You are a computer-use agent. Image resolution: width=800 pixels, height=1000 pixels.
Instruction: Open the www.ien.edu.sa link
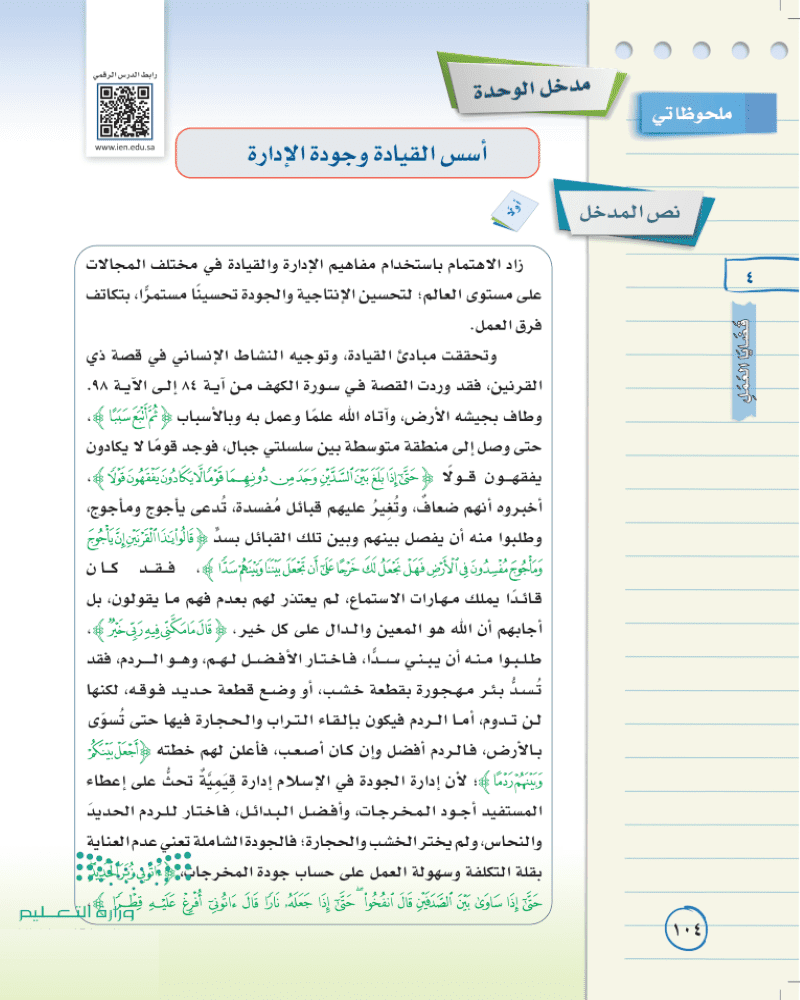click(125, 147)
